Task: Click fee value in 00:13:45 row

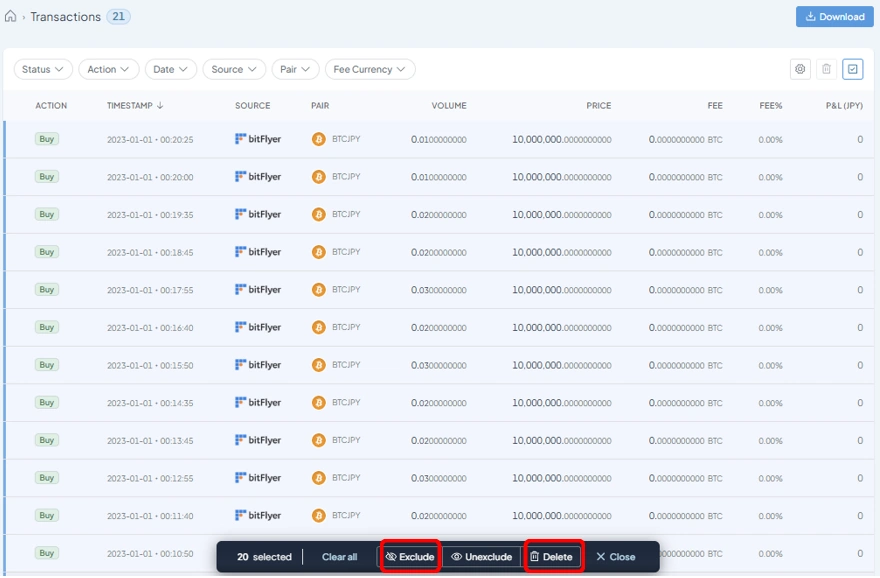Action: click(x=685, y=441)
